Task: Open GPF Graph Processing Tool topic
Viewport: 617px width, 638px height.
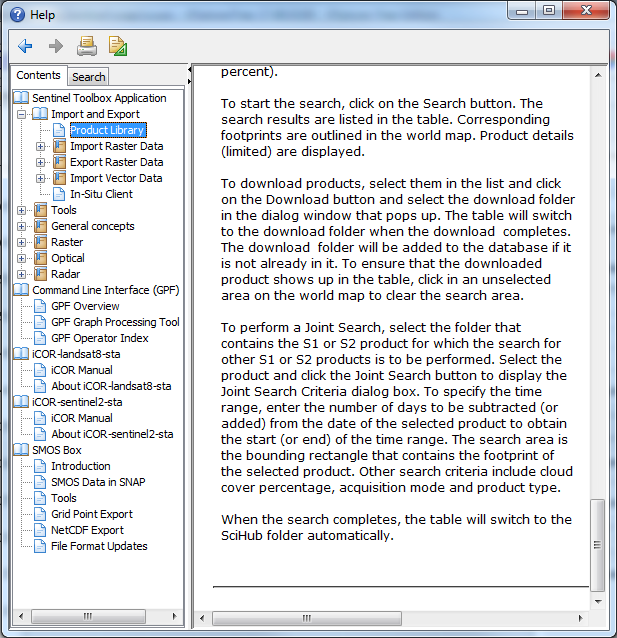Action: 115,322
